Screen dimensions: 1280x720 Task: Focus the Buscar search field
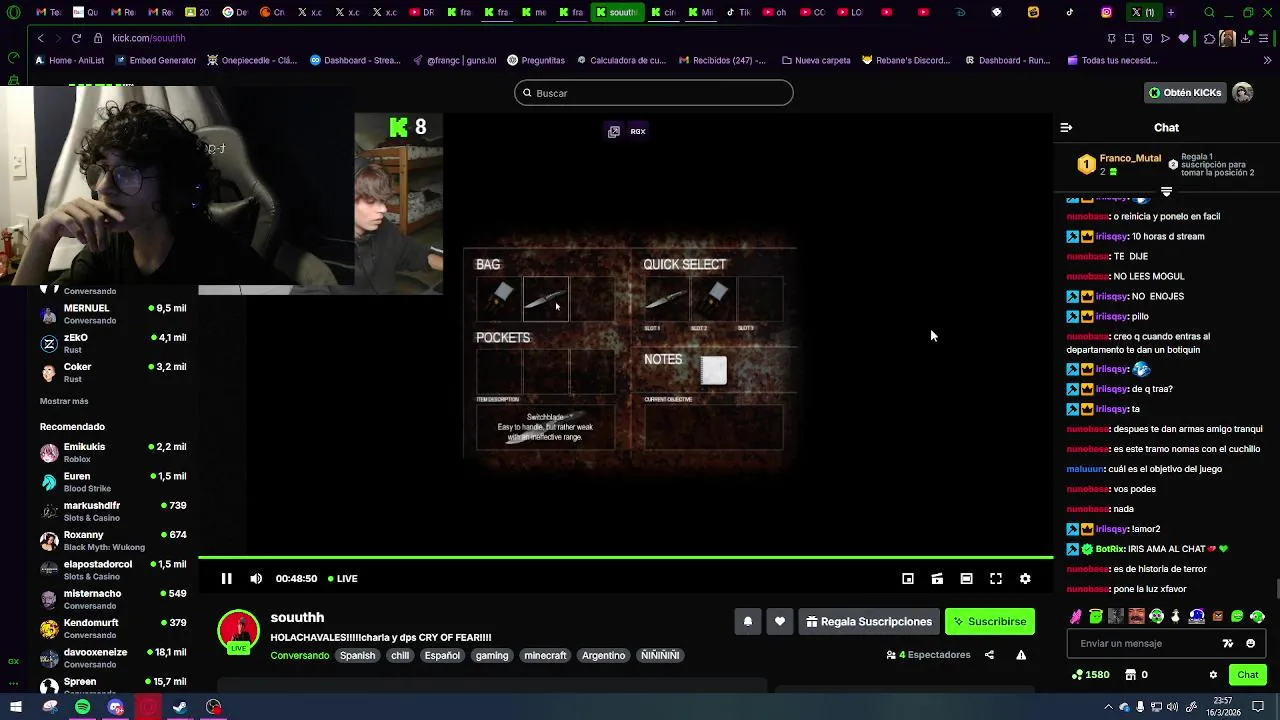click(x=654, y=93)
